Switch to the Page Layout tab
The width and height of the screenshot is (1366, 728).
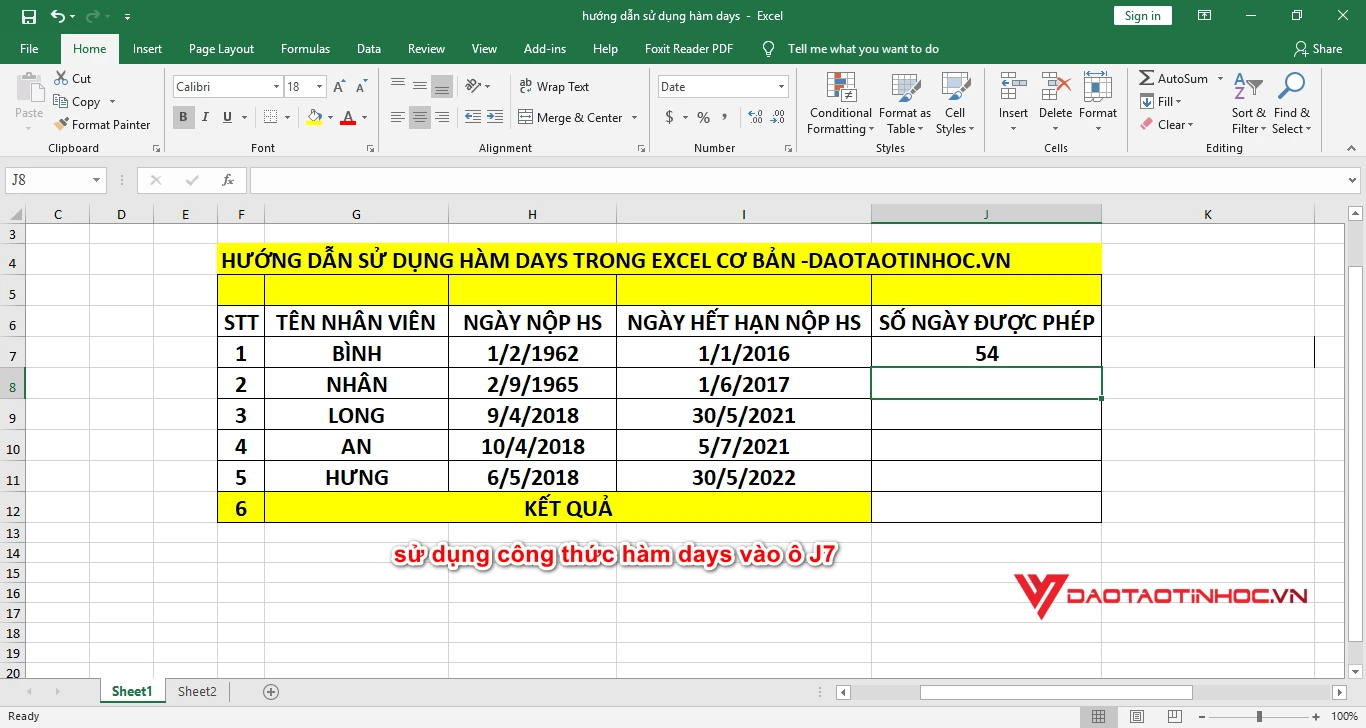[x=221, y=49]
